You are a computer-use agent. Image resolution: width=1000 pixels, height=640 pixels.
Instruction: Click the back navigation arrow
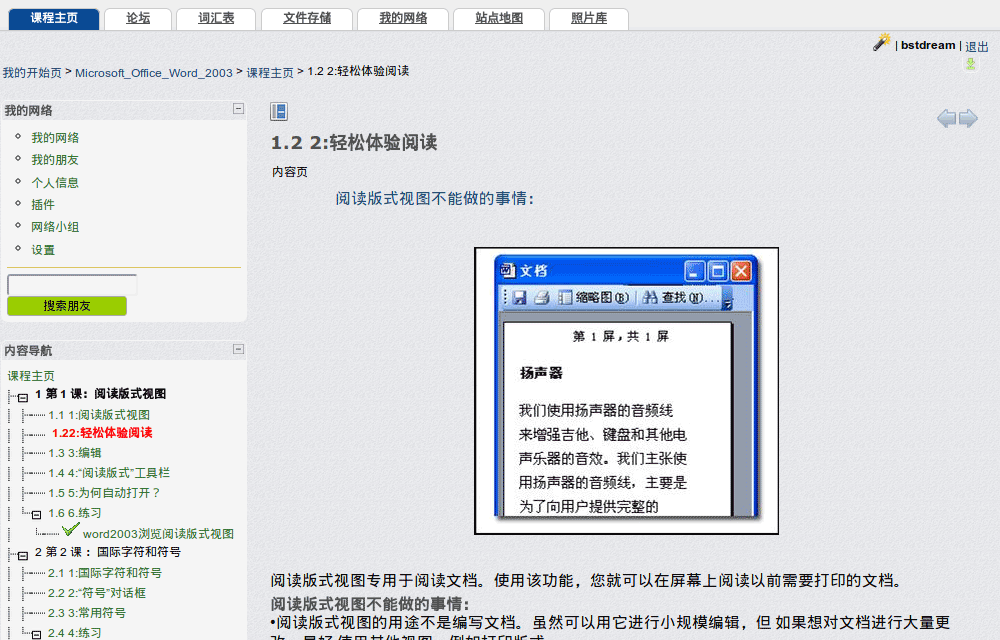point(946,118)
